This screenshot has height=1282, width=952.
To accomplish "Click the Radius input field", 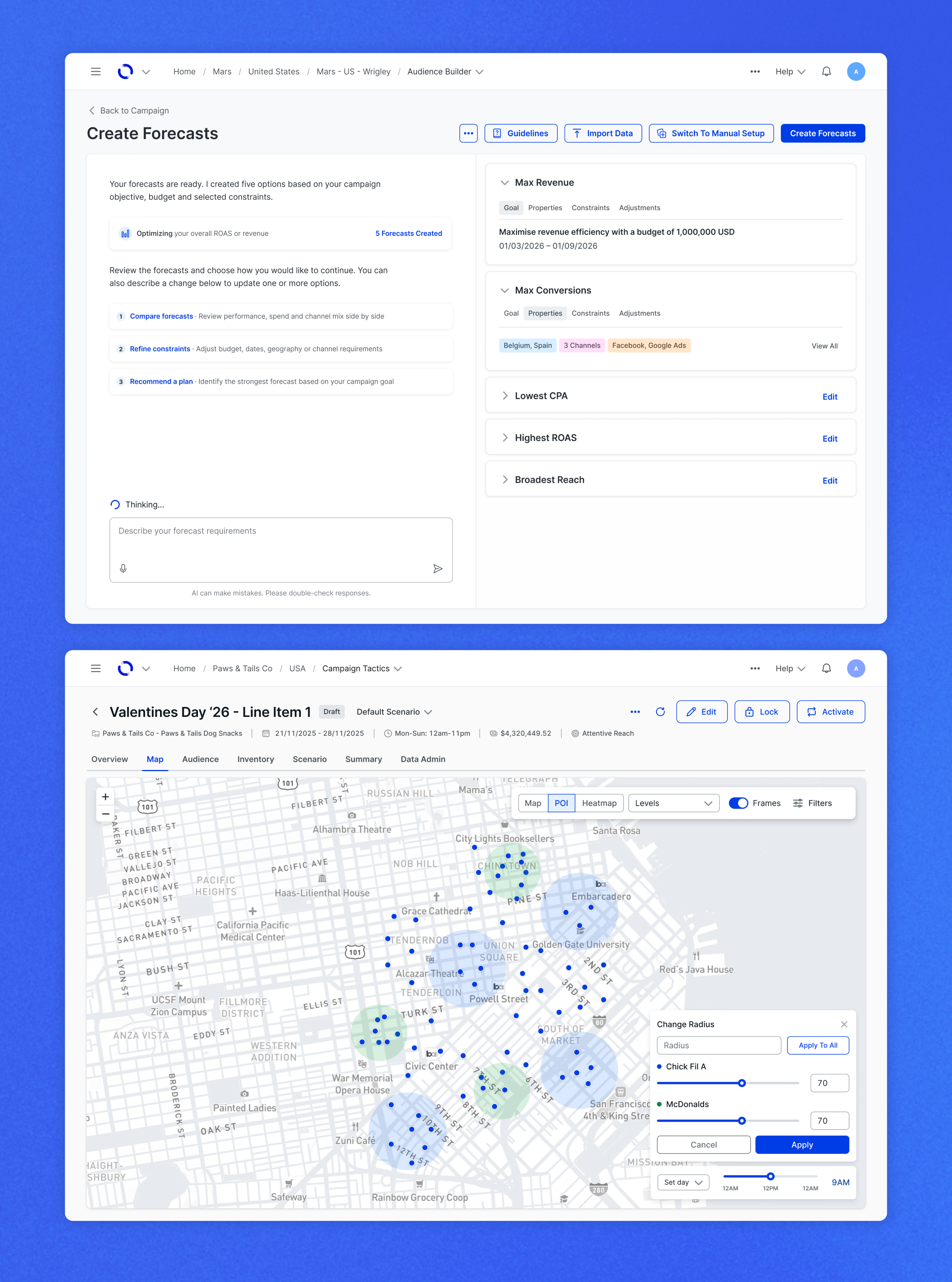I will tap(719, 1045).
